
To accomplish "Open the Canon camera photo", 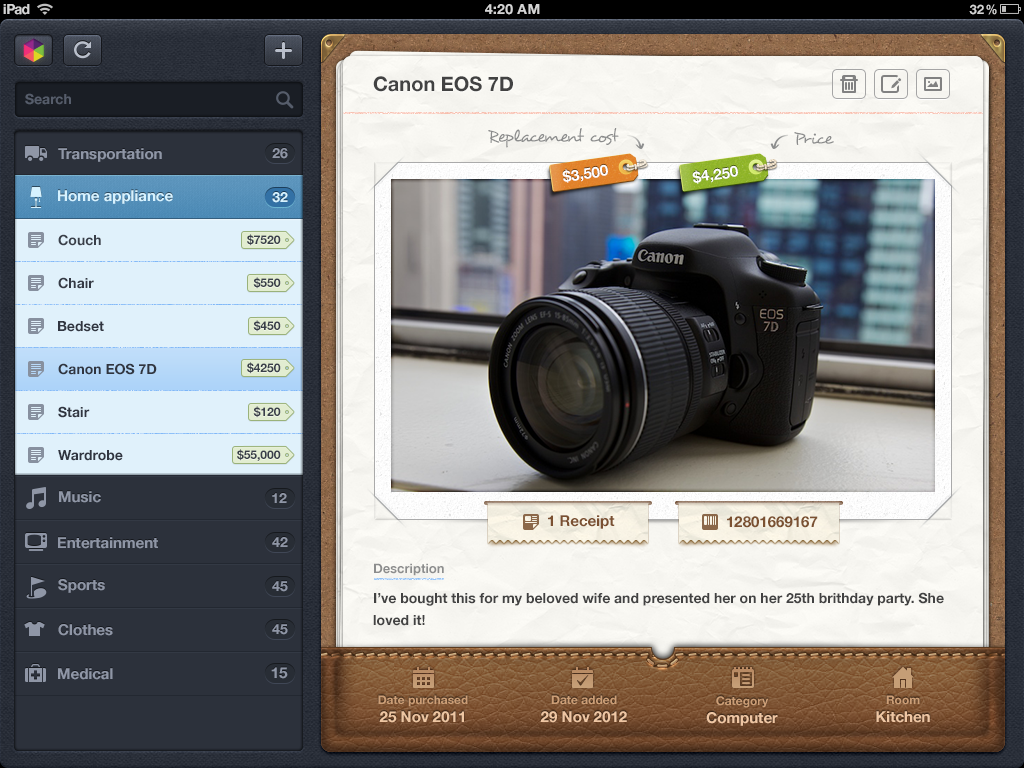I will pos(663,335).
